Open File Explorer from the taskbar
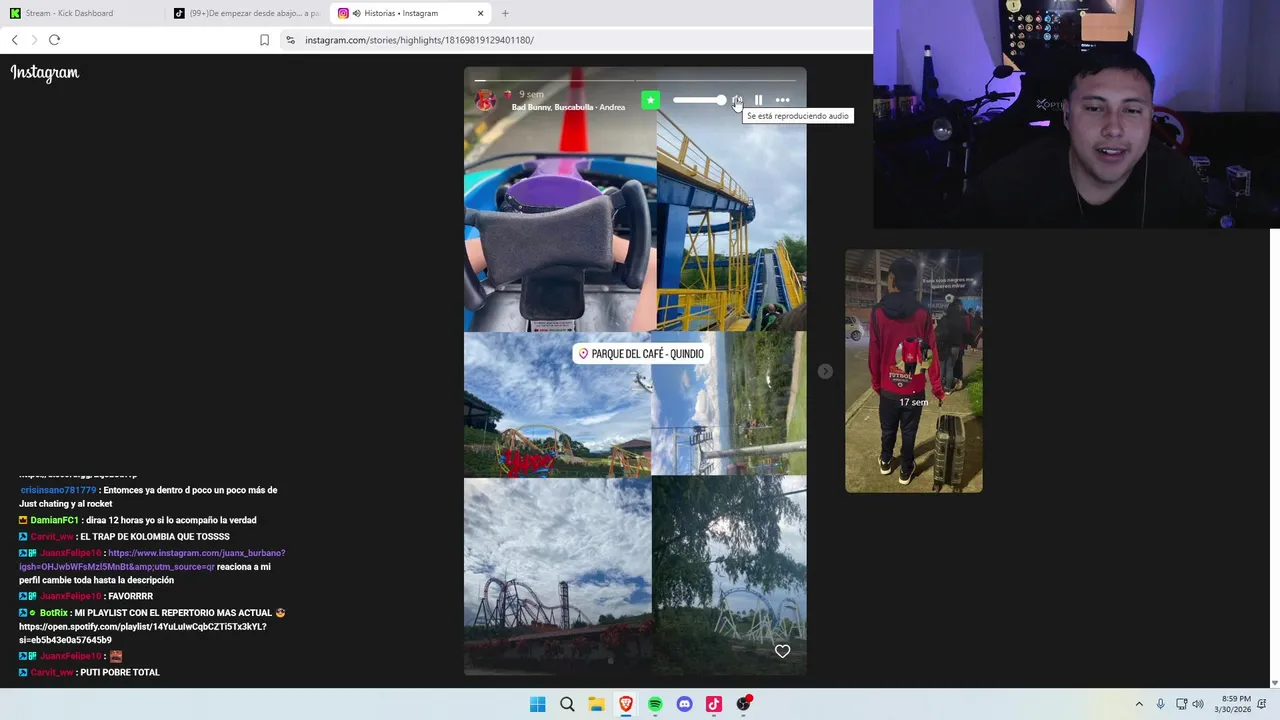Image resolution: width=1280 pixels, height=720 pixels. coord(596,704)
